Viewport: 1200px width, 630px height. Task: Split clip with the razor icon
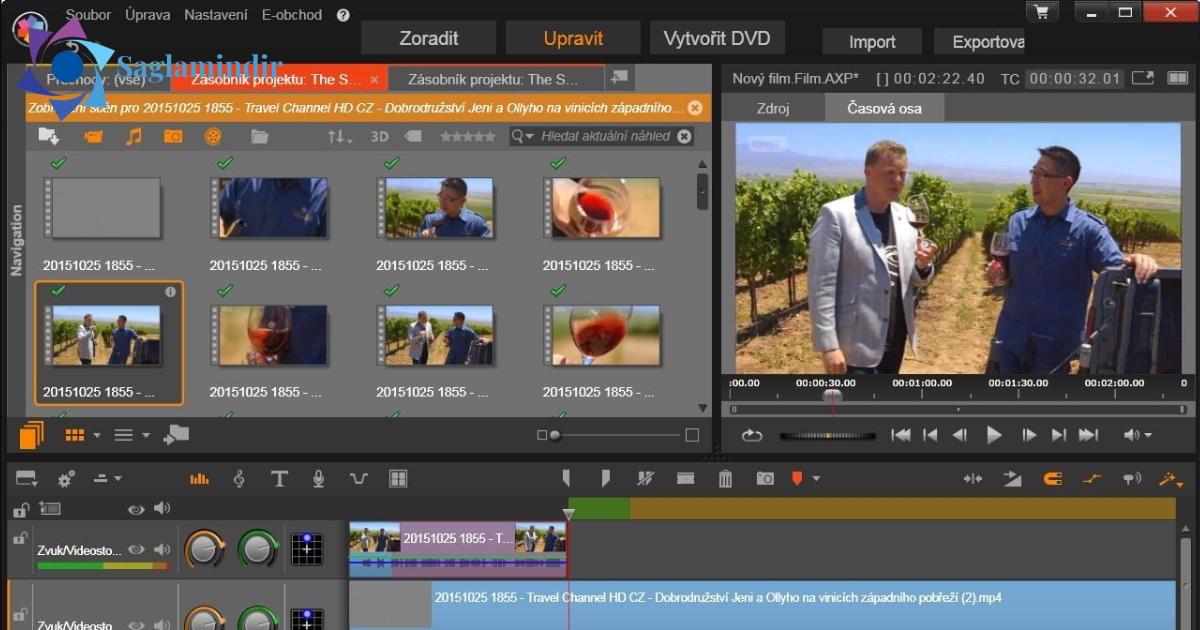tap(645, 479)
